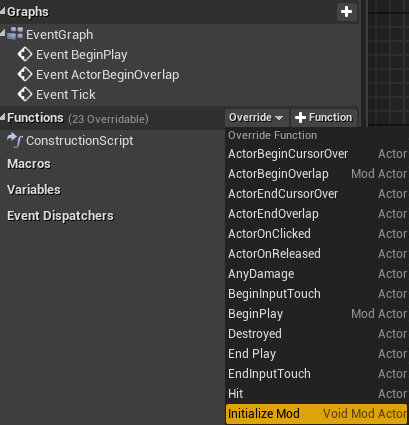Open the Override dropdown
Image resolution: width=409 pixels, height=425 pixels.
tap(256, 117)
